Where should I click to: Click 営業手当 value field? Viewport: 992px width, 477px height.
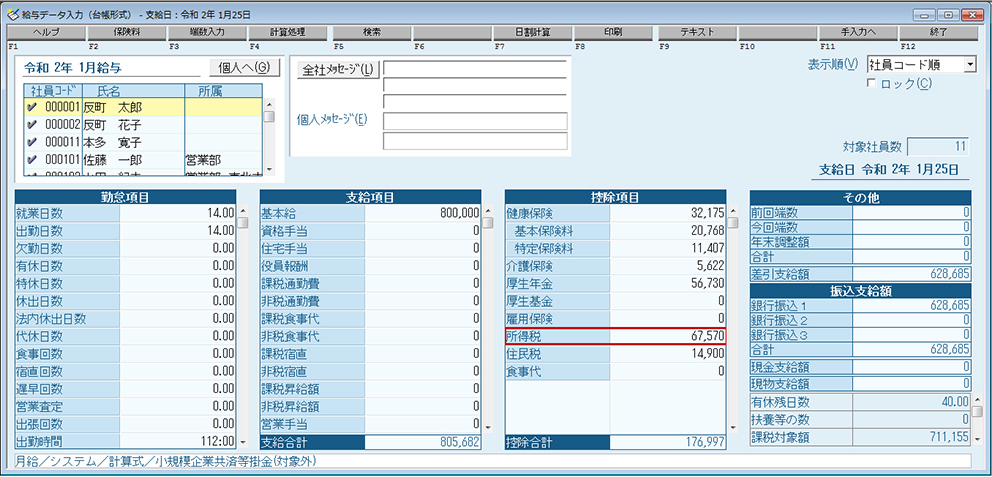[423, 423]
